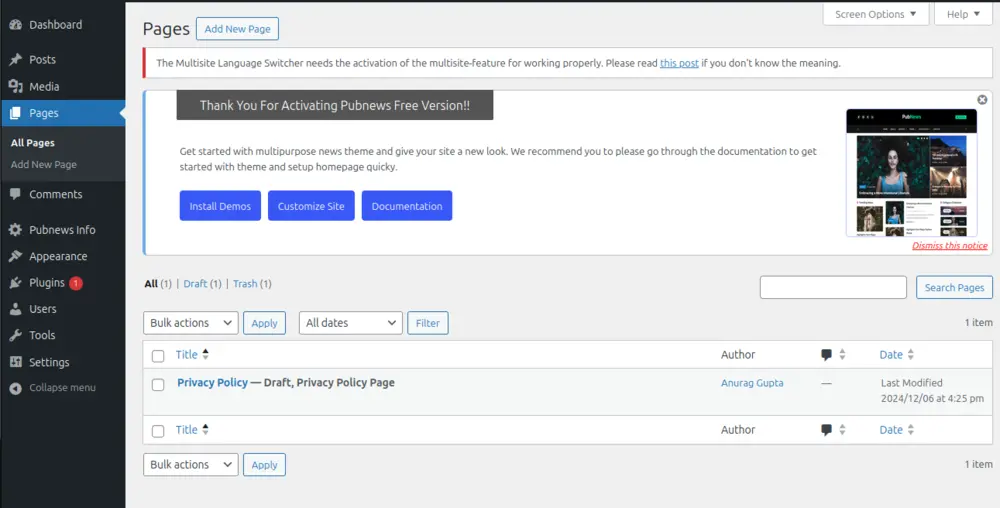The image size is (1000, 508).
Task: Expand the Screen Options panel
Action: pos(876,14)
